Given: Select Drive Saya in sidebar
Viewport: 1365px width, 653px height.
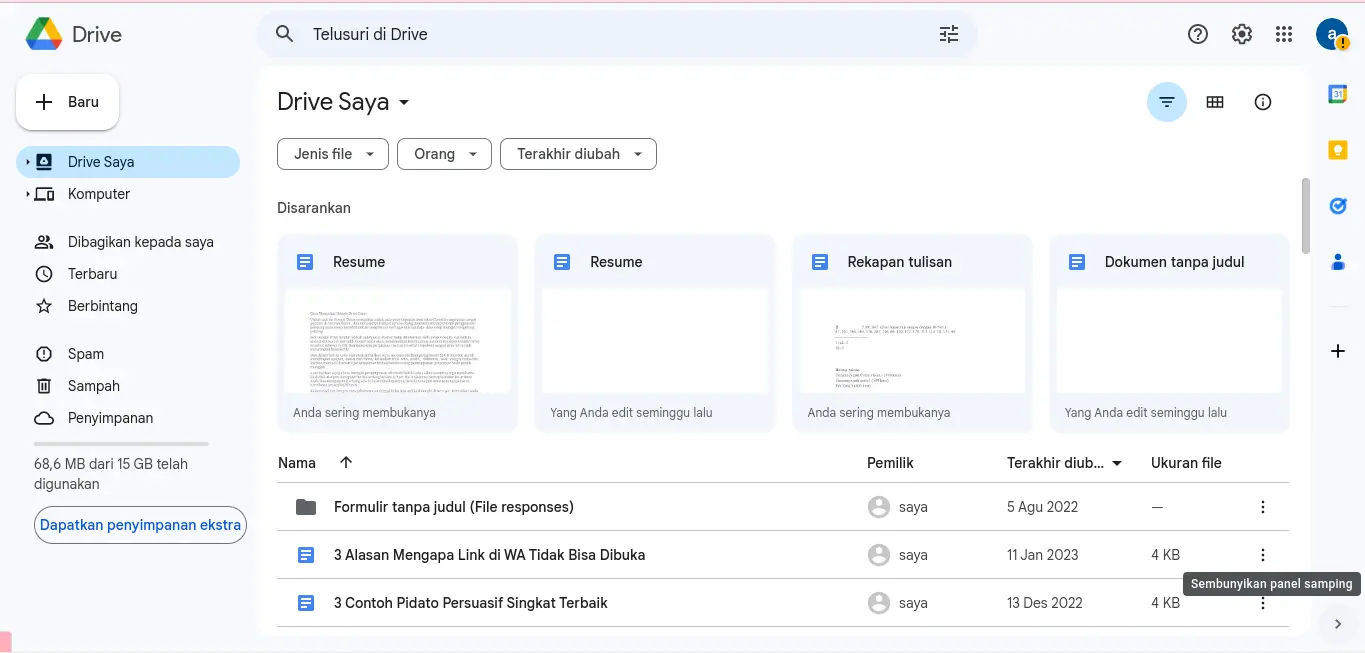Looking at the screenshot, I should 128,162.
